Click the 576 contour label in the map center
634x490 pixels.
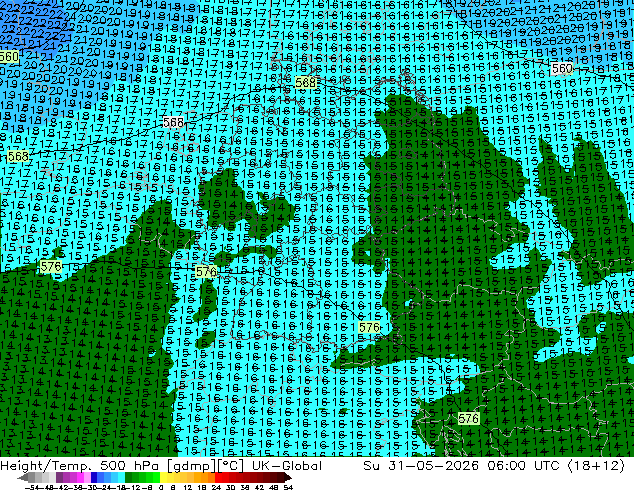click(x=206, y=271)
